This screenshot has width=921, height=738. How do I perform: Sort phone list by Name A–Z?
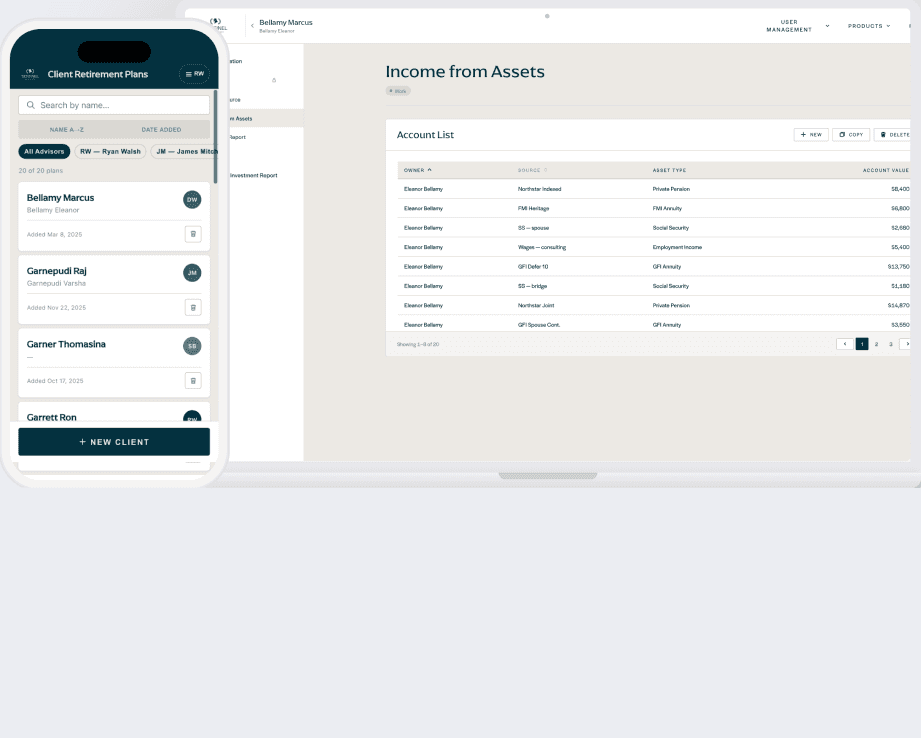66,130
